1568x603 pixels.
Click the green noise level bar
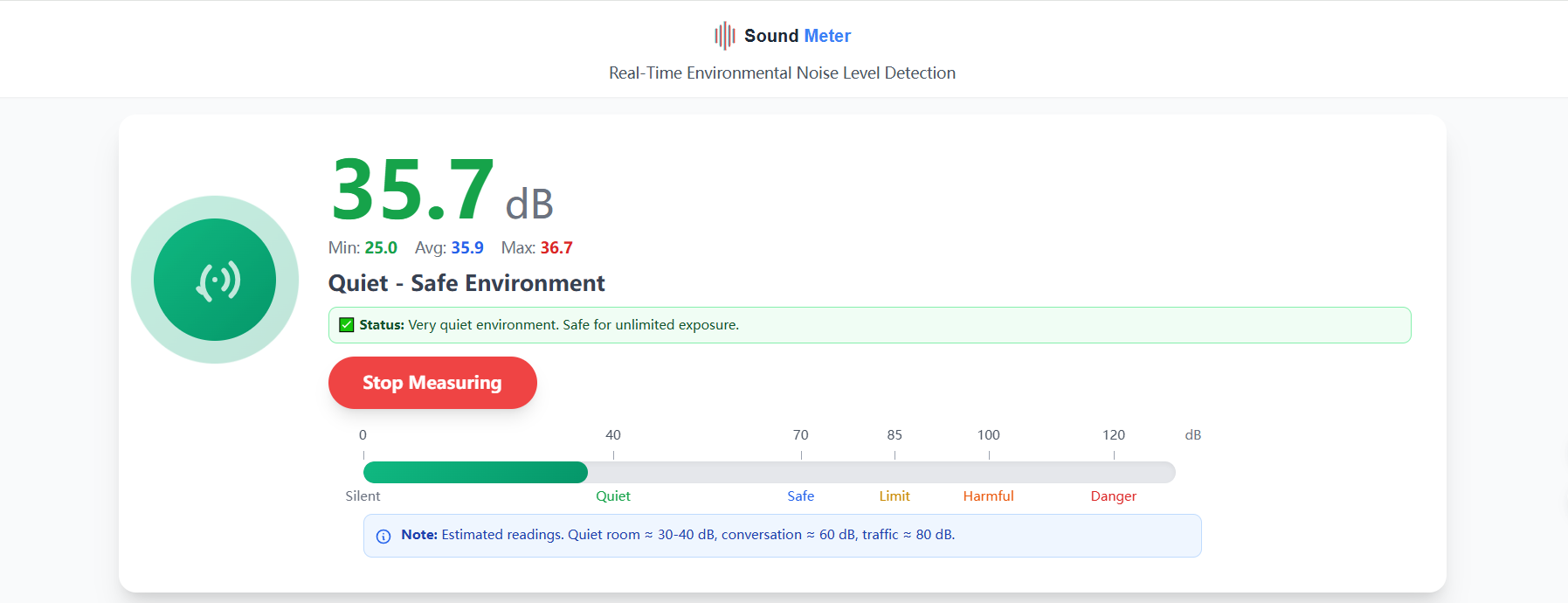point(475,473)
